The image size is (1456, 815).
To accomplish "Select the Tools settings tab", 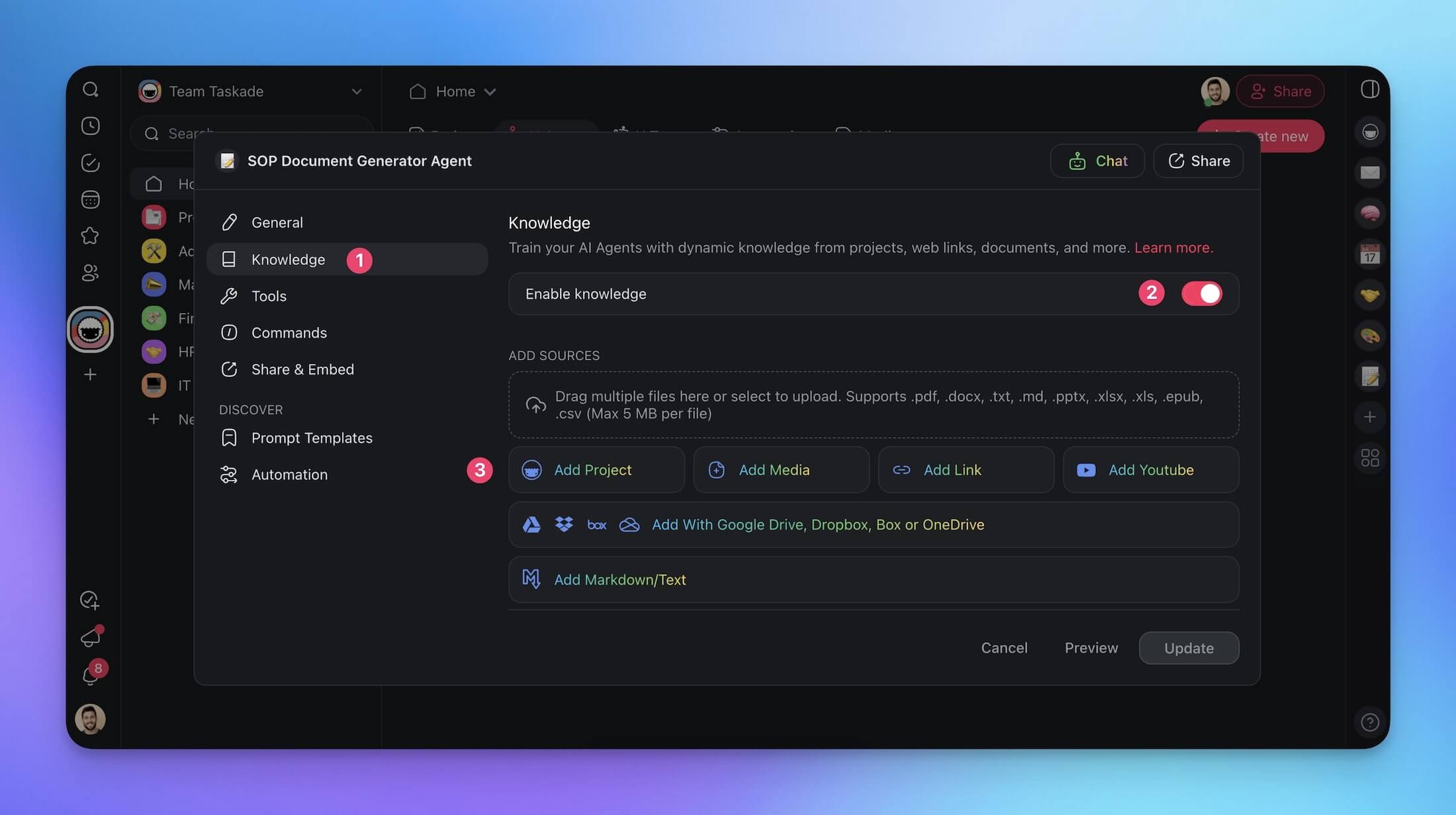I will point(269,296).
